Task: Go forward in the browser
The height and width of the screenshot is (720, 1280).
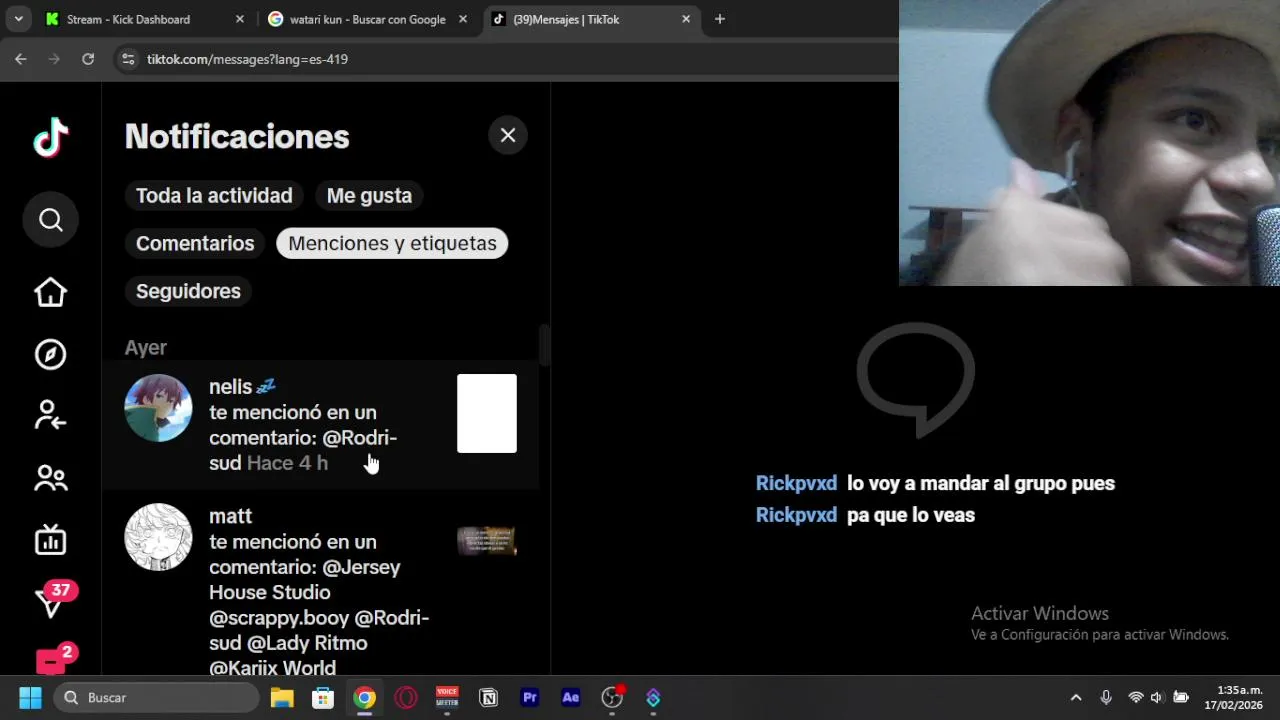Action: coord(54,59)
